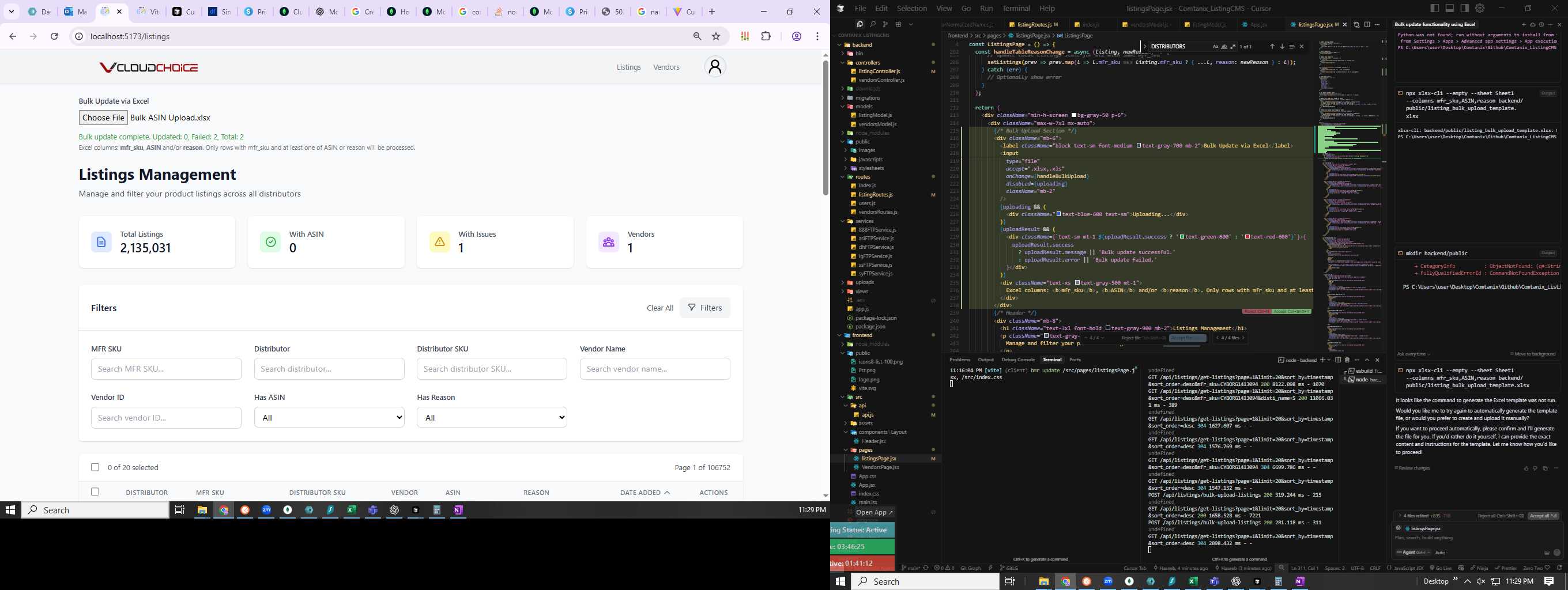This screenshot has height=590, width=1568.
Task: Split the terminal with the split icon
Action: click(1338, 360)
